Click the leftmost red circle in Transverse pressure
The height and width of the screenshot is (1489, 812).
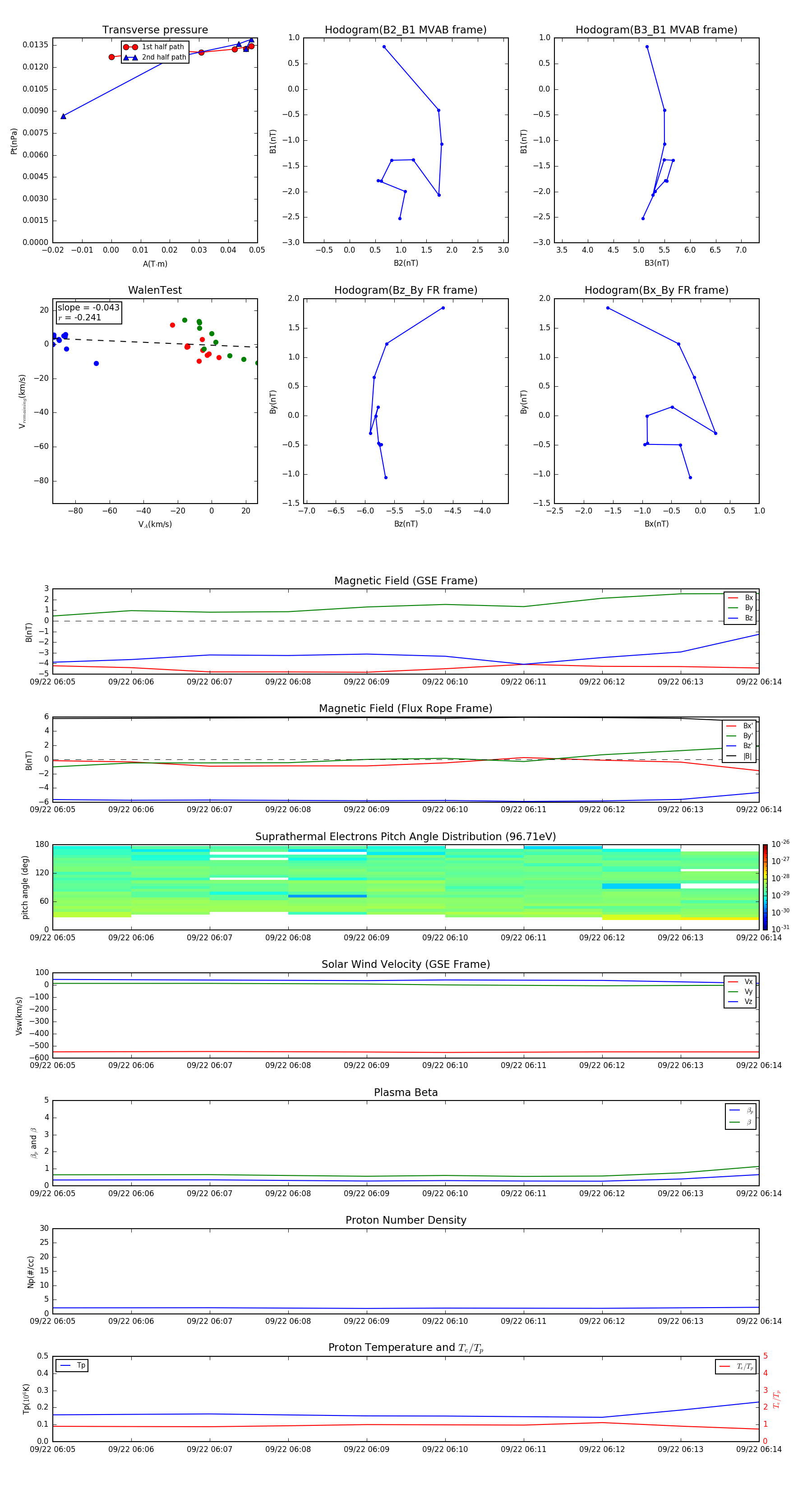(x=111, y=57)
